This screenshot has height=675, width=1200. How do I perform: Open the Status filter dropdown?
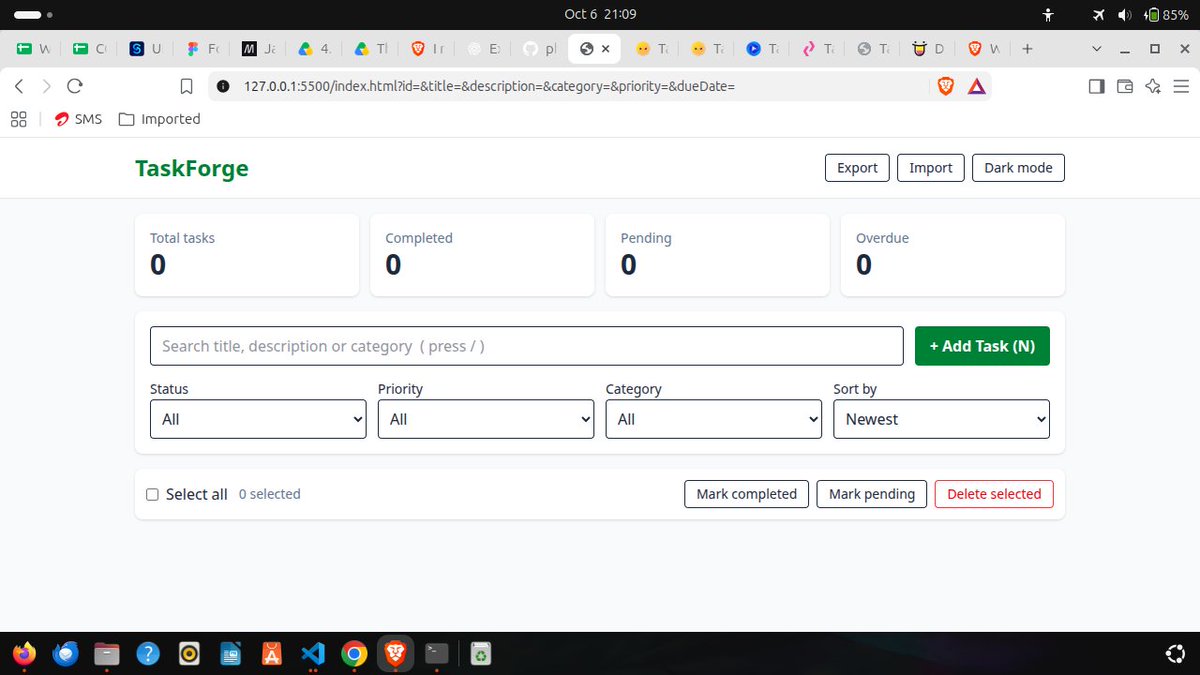click(258, 419)
